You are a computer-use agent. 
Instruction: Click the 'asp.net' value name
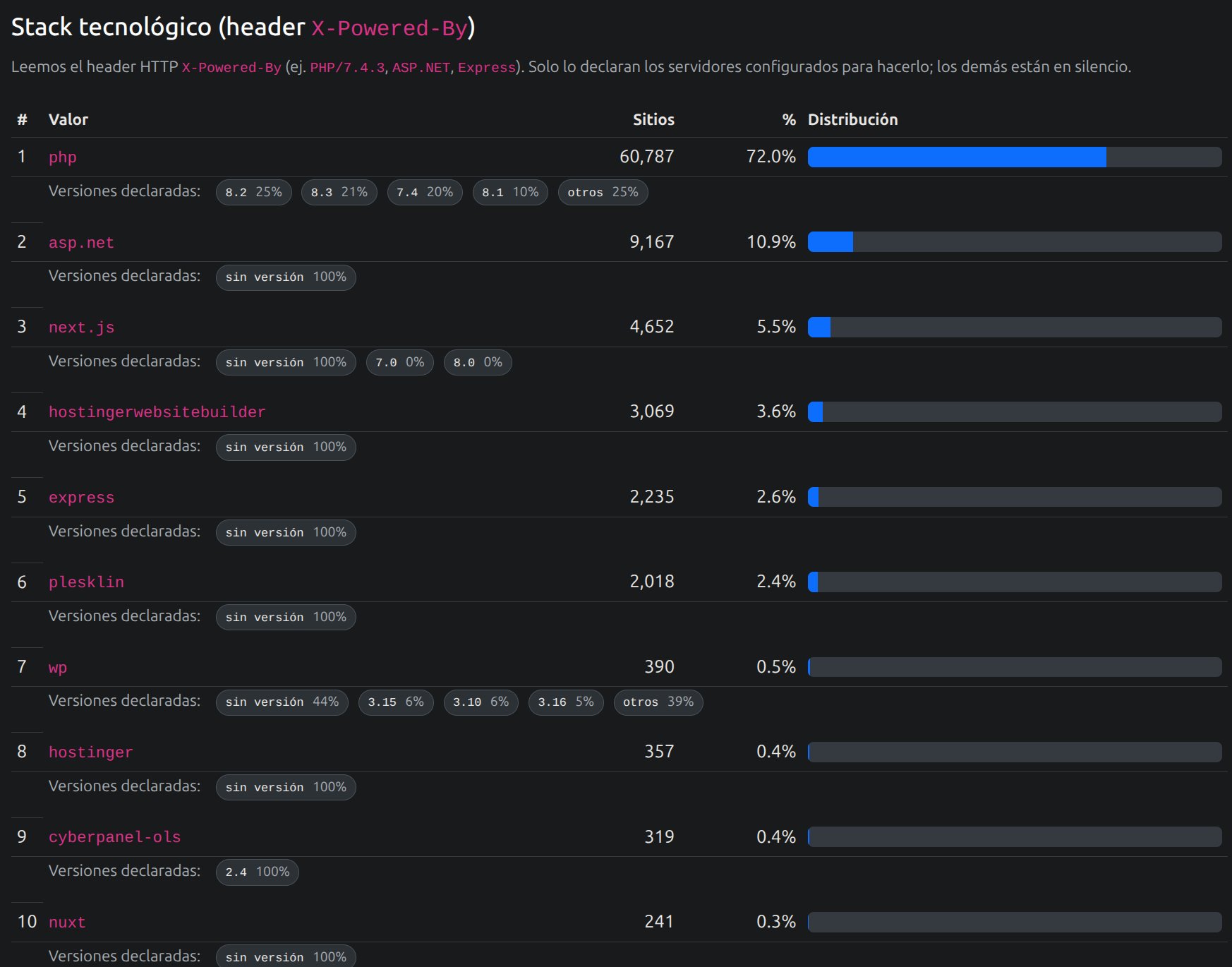tap(81, 243)
